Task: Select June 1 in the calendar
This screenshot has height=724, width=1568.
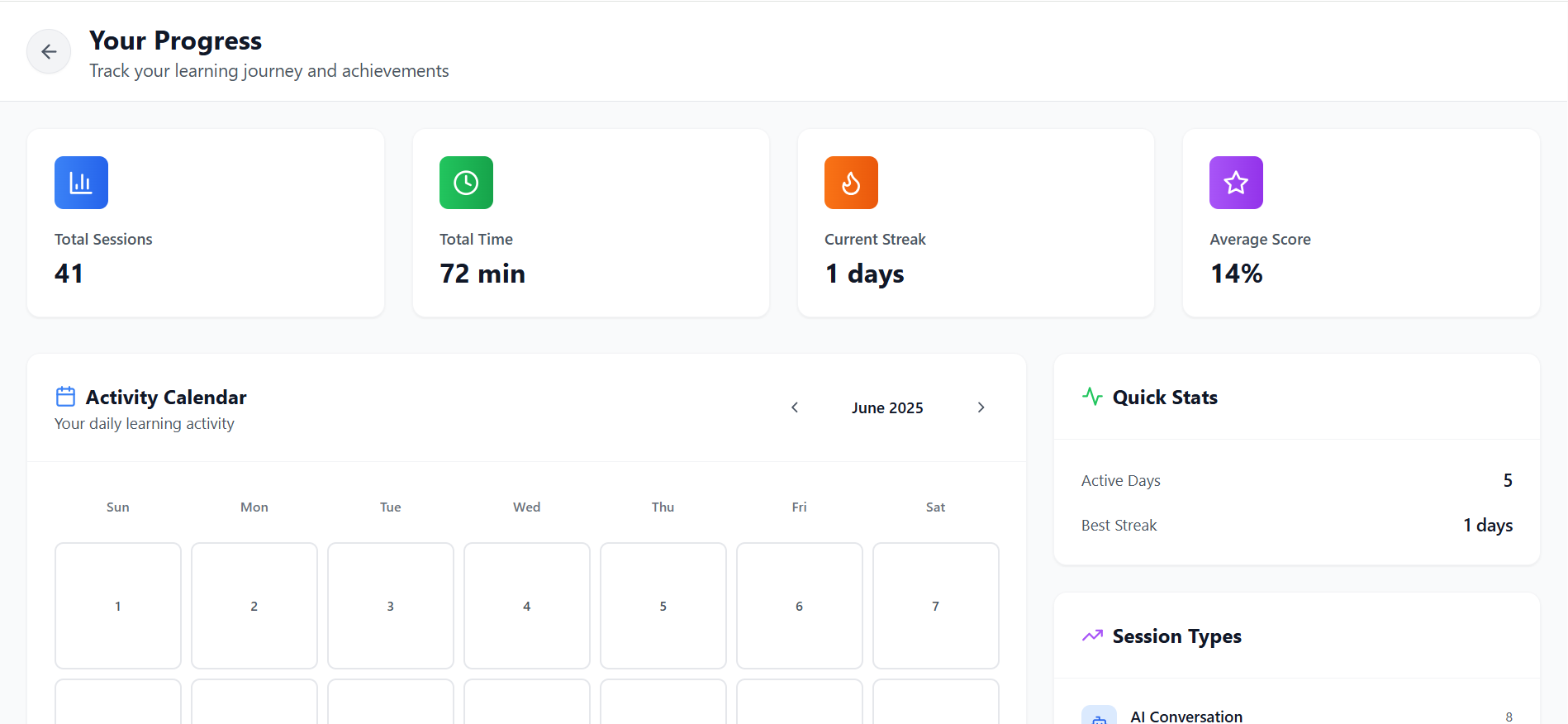Action: pos(118,606)
